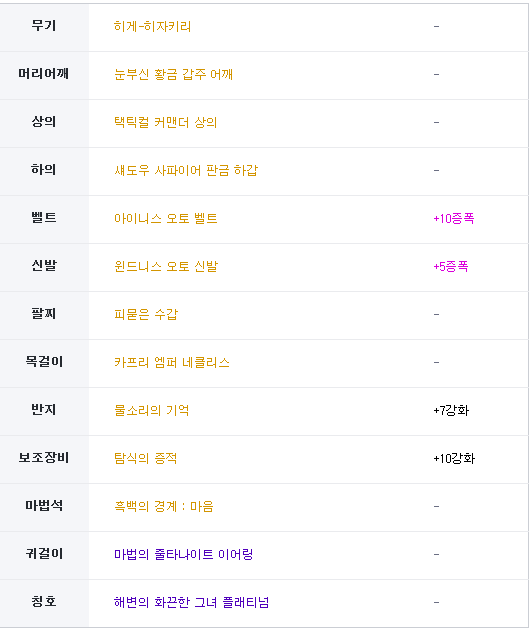
Task: Select the 물소리의 기억 ring item
Action: pos(151,411)
